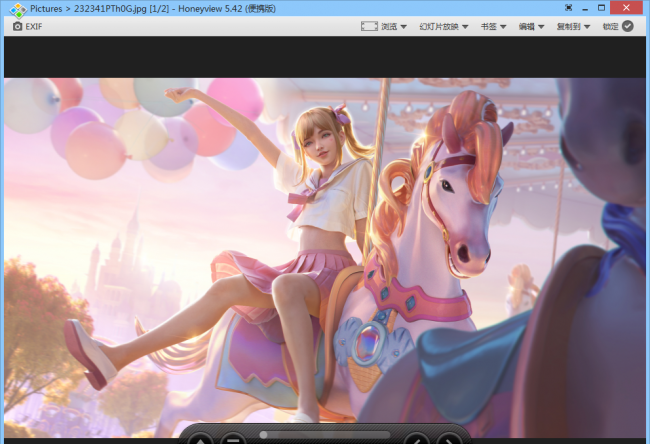Click the Pictures folder name in title

click(46, 9)
